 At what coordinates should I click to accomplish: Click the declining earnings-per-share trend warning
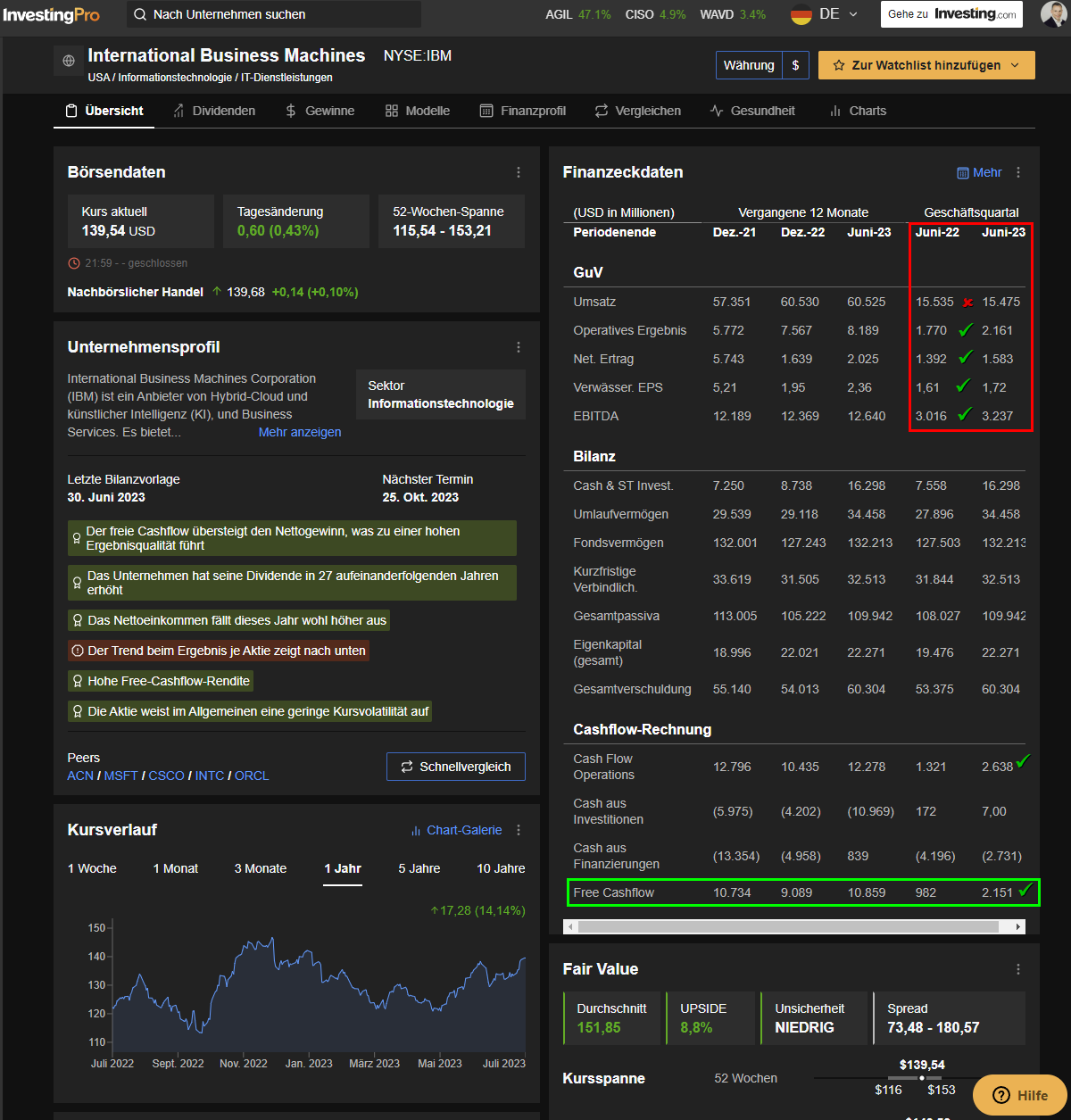pyautogui.click(x=219, y=651)
